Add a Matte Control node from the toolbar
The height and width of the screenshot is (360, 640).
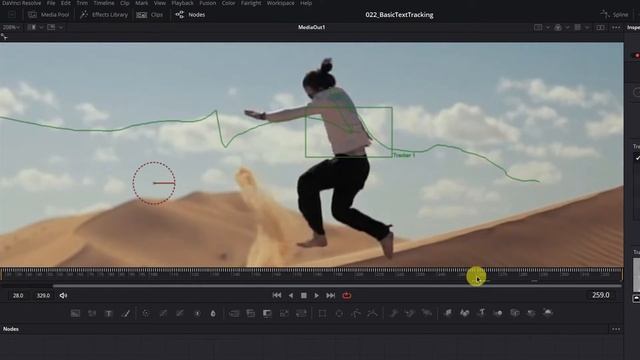267,313
